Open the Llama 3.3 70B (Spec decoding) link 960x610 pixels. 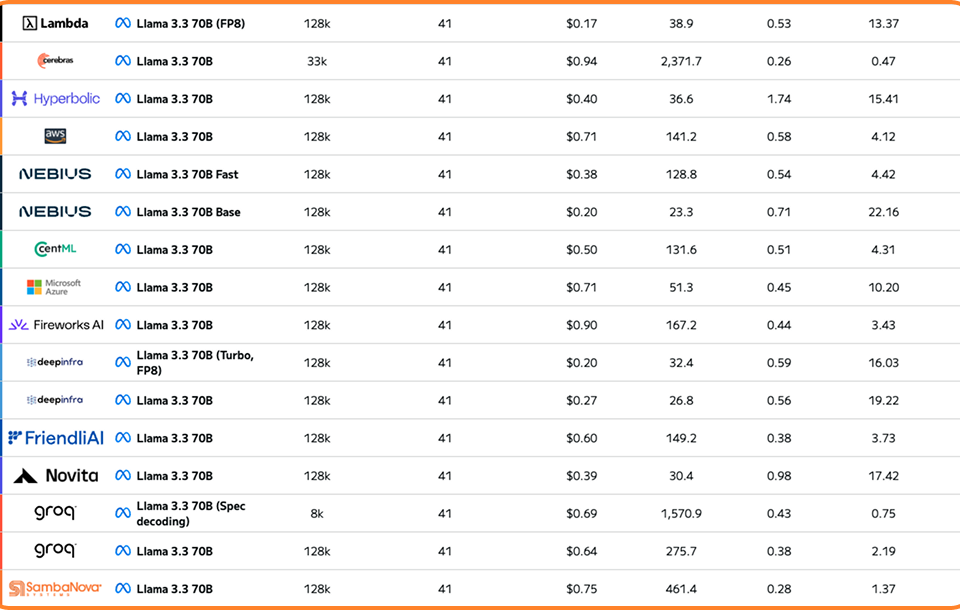pos(191,513)
